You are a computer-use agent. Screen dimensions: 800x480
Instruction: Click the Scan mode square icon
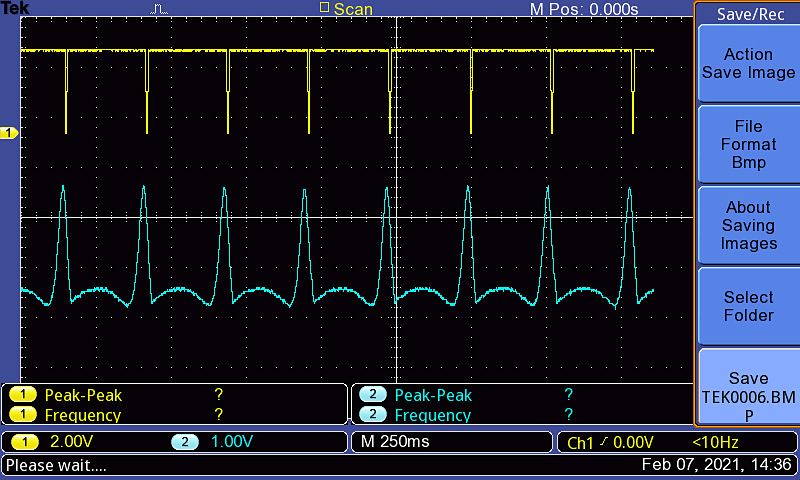[x=323, y=8]
